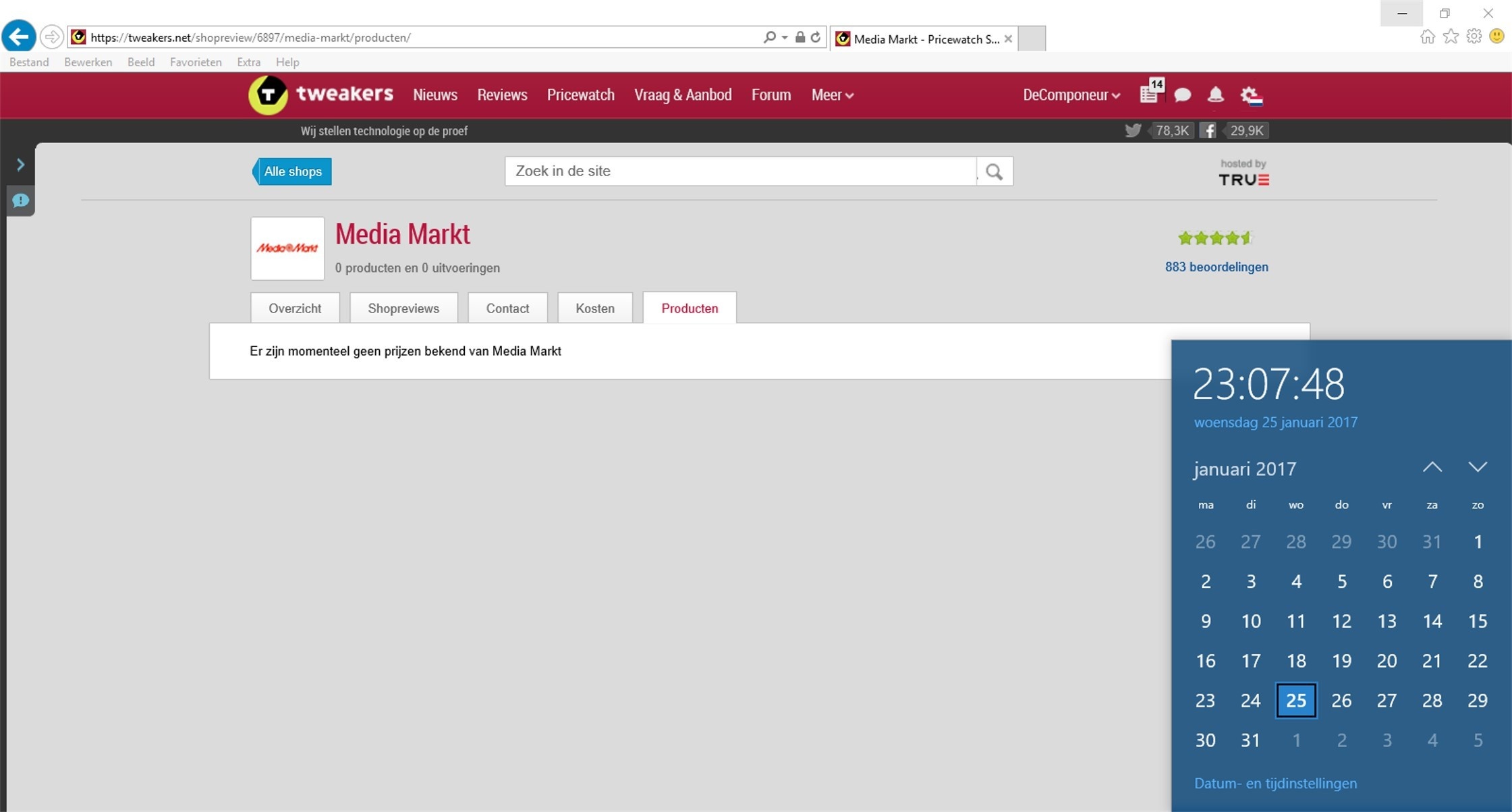The height and width of the screenshot is (812, 1512).
Task: Select the Producten tab
Action: (690, 308)
